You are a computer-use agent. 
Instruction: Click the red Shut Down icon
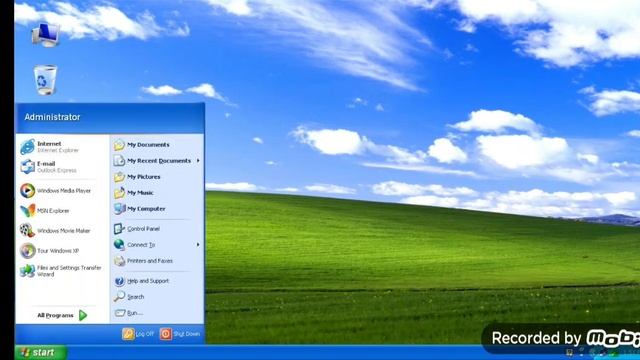click(166, 334)
